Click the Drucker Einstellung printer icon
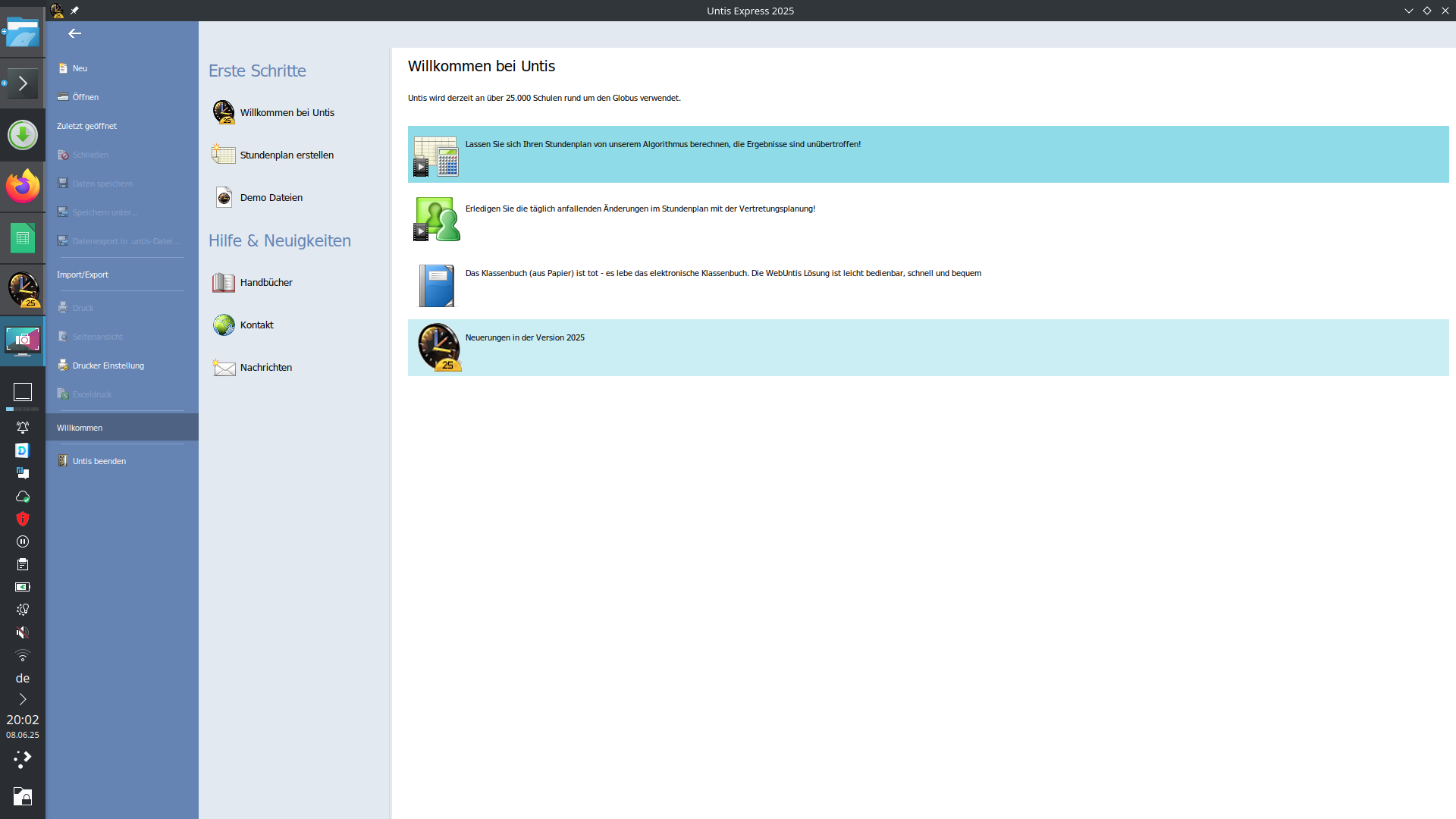This screenshot has width=1456, height=819. click(x=63, y=366)
